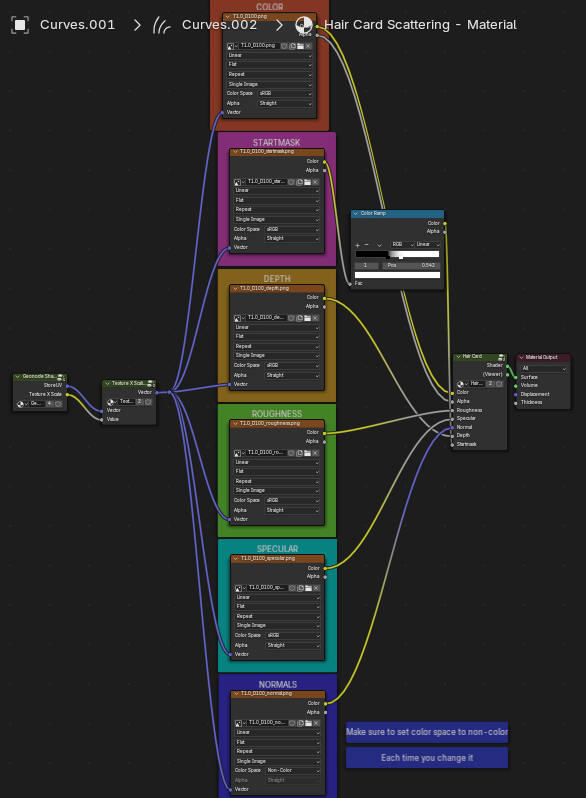Open the RGB color mode dropdown in Color Ramp

click(x=403, y=245)
